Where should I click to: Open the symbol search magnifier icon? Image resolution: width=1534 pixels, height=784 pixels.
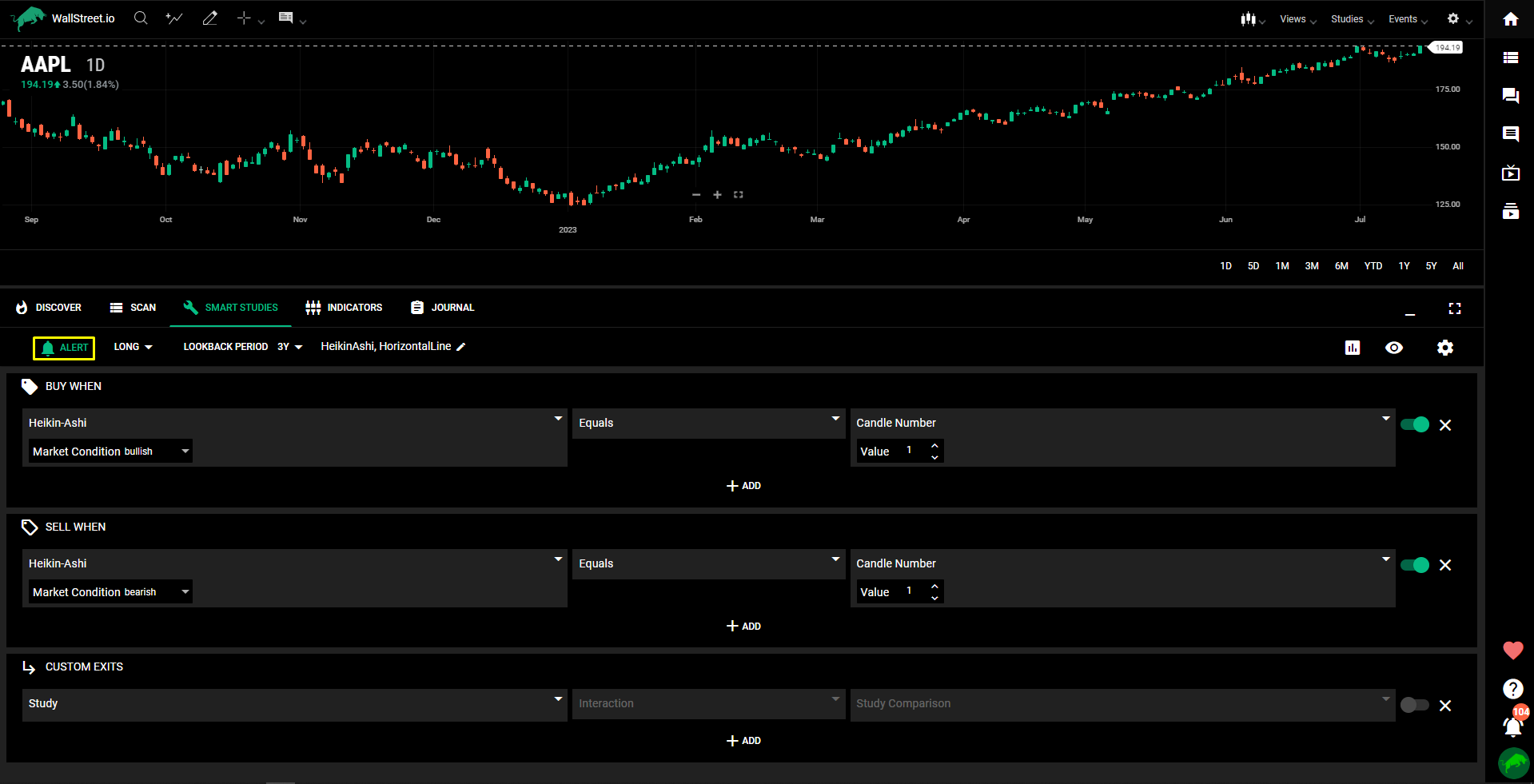pyautogui.click(x=141, y=18)
